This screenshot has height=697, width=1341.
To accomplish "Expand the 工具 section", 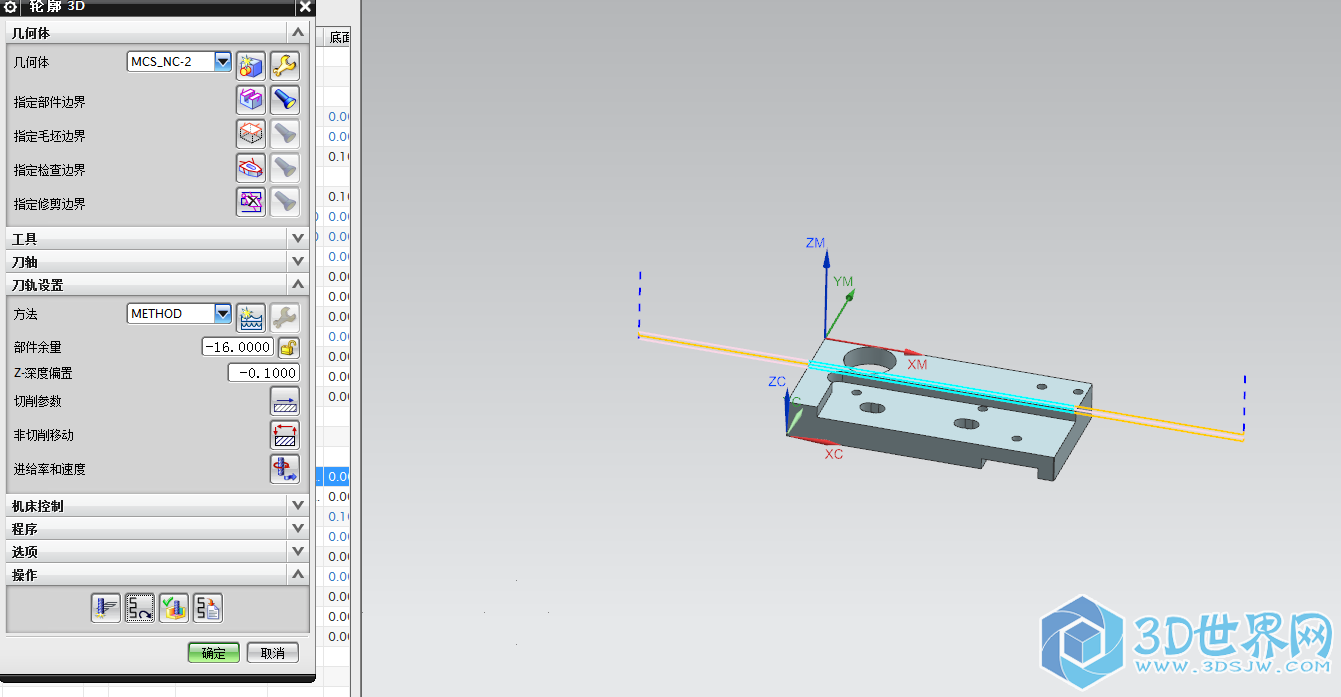I will [x=297, y=239].
